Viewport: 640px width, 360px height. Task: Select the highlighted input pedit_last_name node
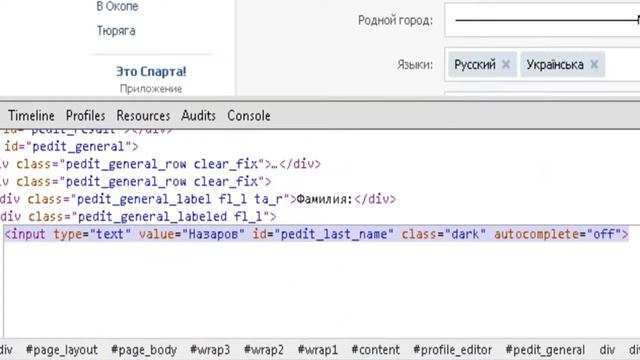[x=316, y=234]
